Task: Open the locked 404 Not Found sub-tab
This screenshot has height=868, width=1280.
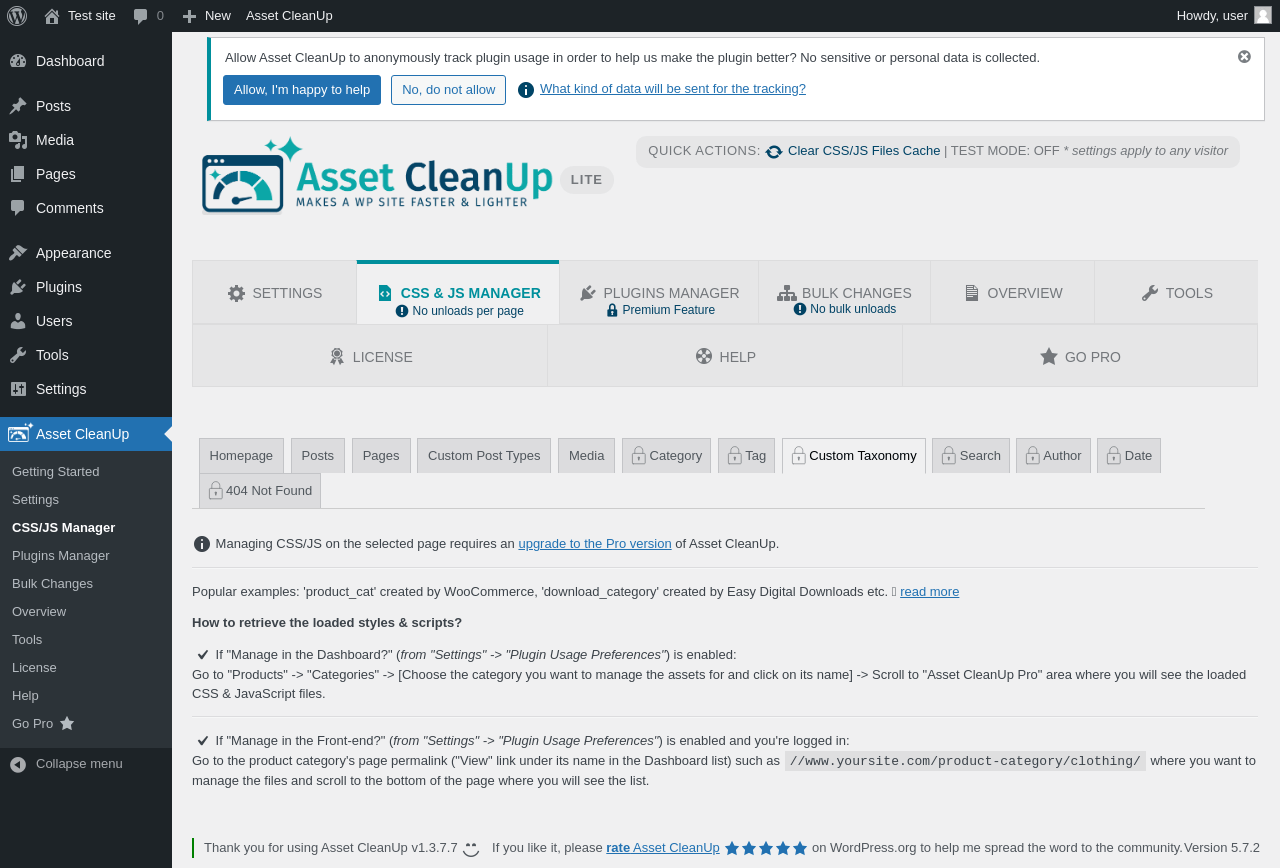Action: pos(260,491)
